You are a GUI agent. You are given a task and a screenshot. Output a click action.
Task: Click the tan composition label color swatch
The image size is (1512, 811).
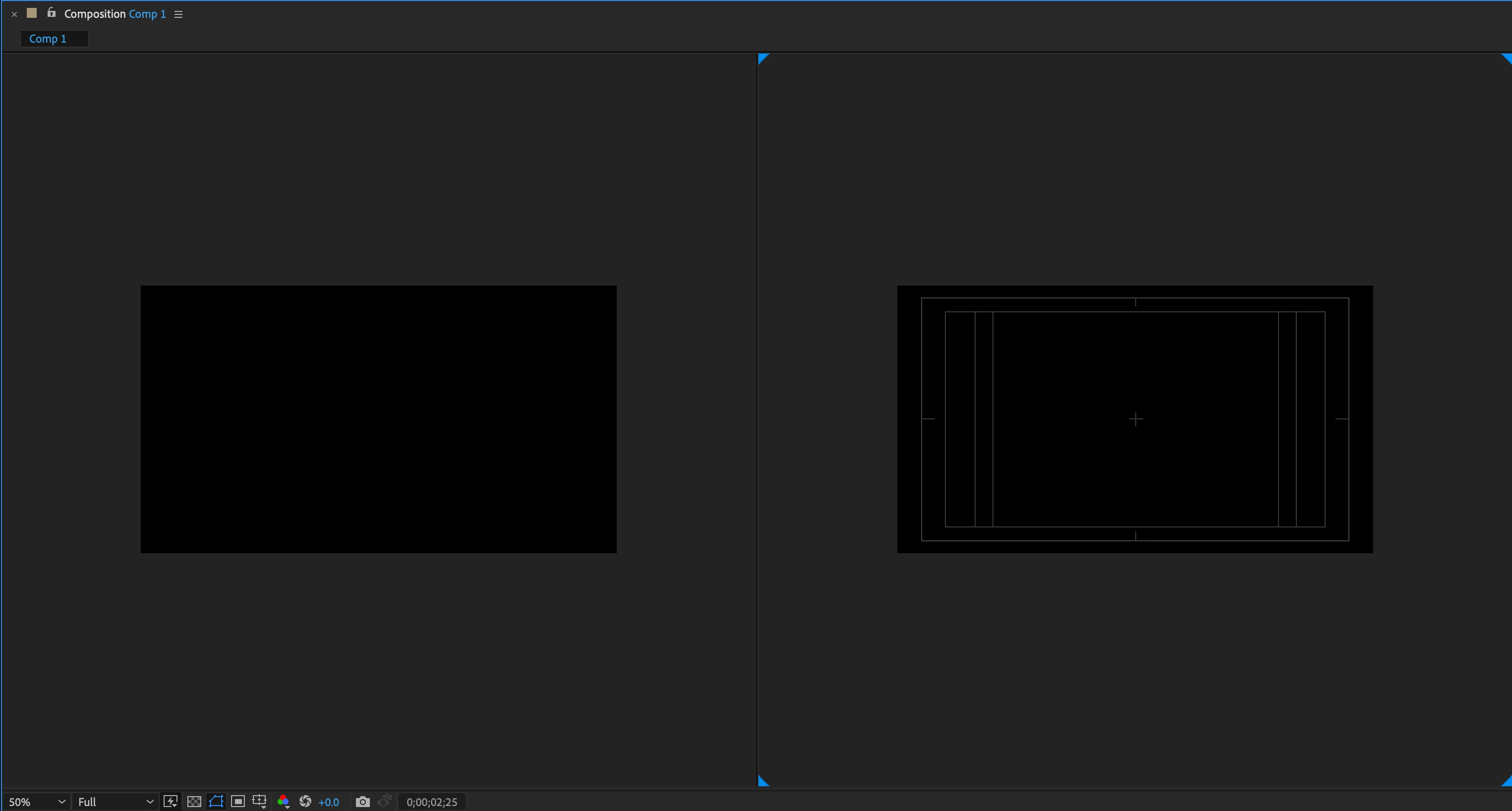32,13
